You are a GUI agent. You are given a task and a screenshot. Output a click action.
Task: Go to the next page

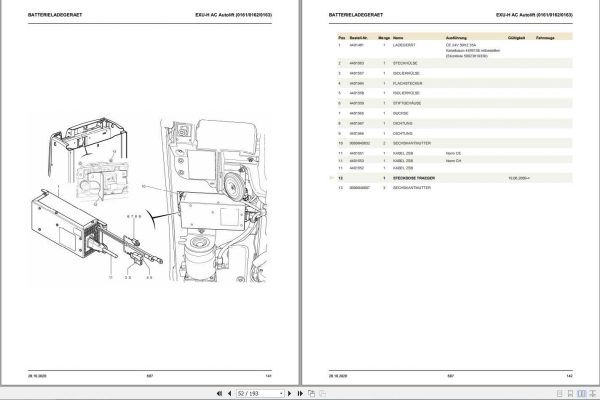pyautogui.click(x=290, y=393)
